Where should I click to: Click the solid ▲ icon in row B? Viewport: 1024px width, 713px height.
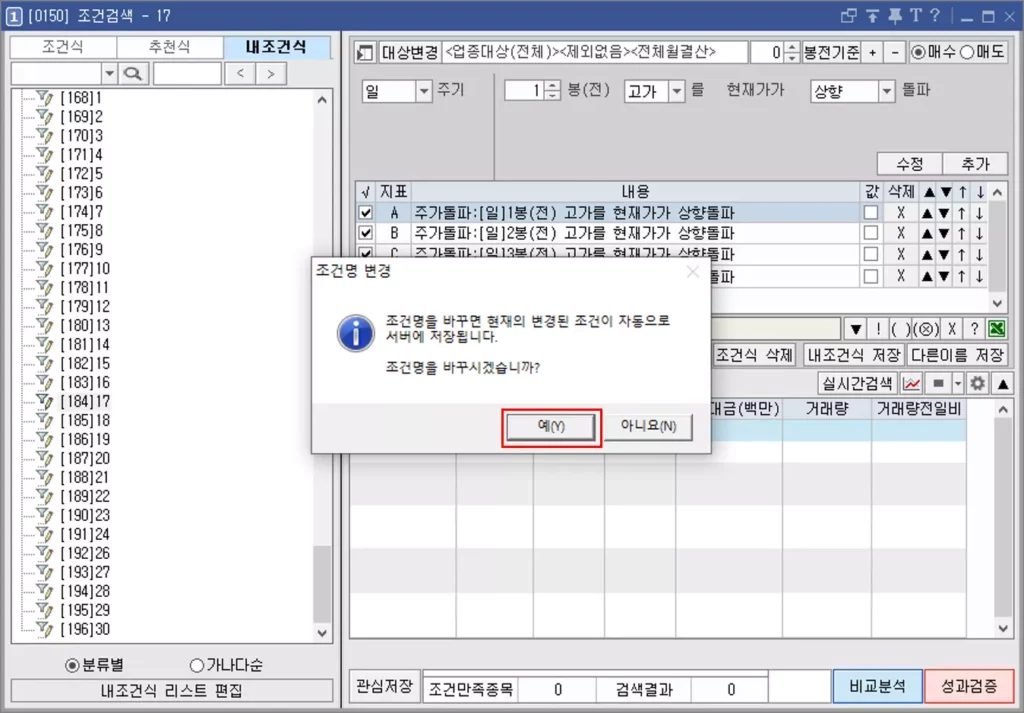point(927,233)
